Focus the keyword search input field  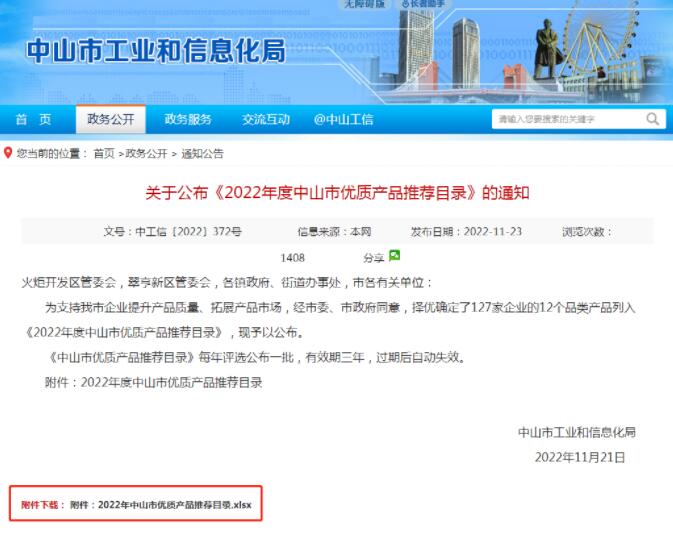(x=565, y=120)
